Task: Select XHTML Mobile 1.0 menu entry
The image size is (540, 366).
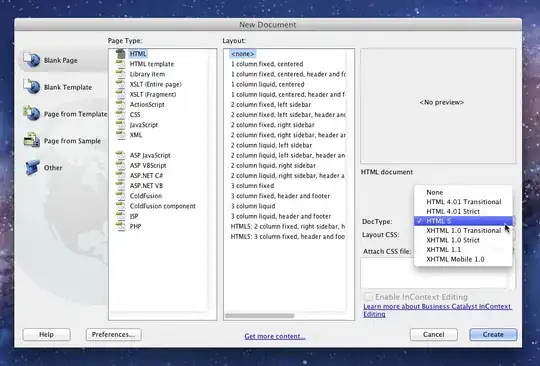Action: click(463, 259)
